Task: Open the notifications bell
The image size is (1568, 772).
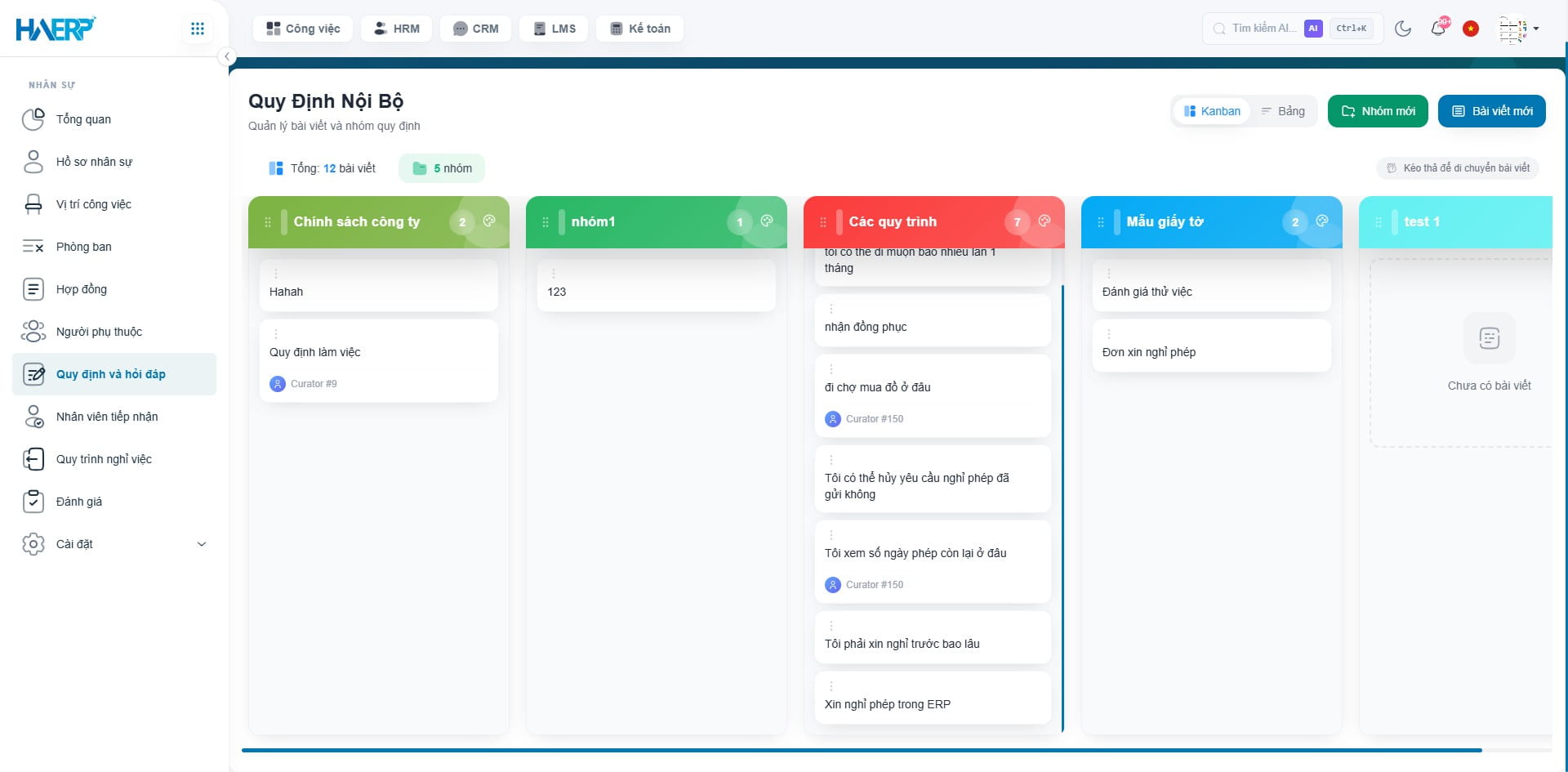Action: coord(1438,29)
